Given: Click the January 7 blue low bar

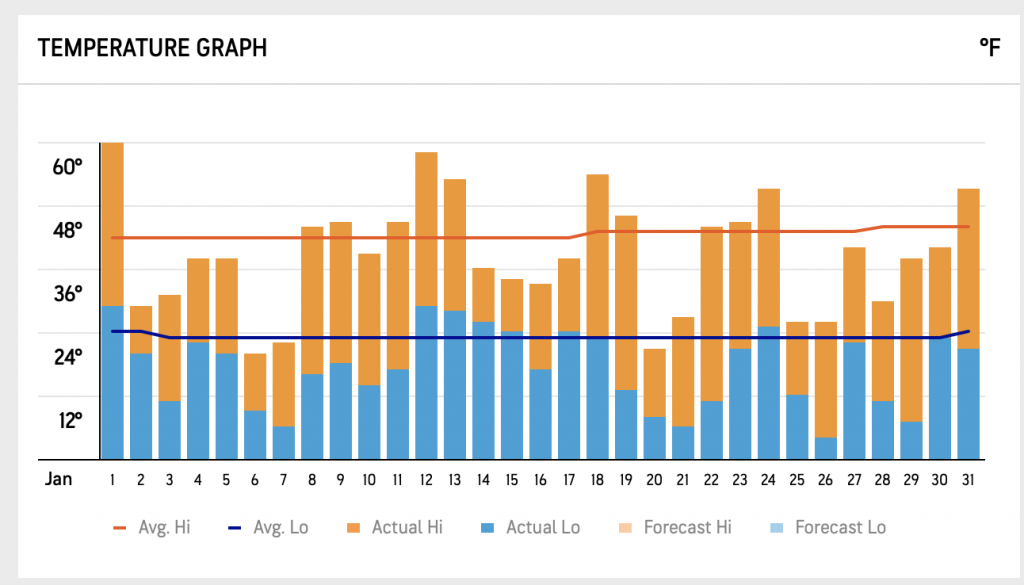Looking at the screenshot, I should click(x=283, y=443).
